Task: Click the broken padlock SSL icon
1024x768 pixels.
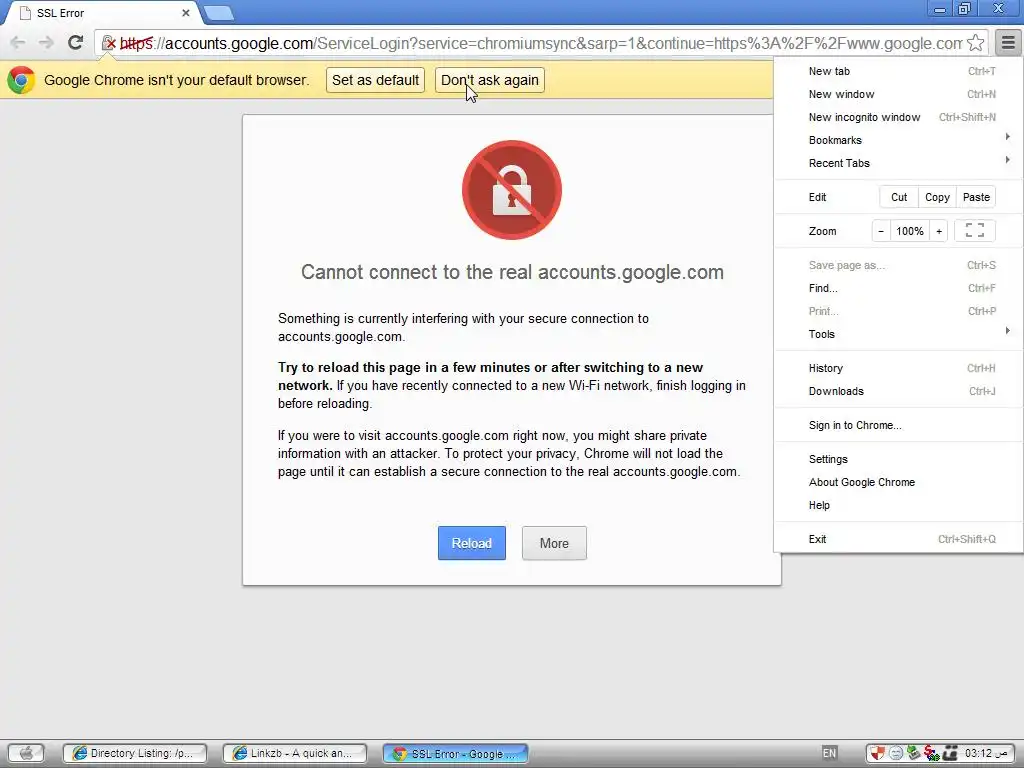Action: click(x=109, y=43)
